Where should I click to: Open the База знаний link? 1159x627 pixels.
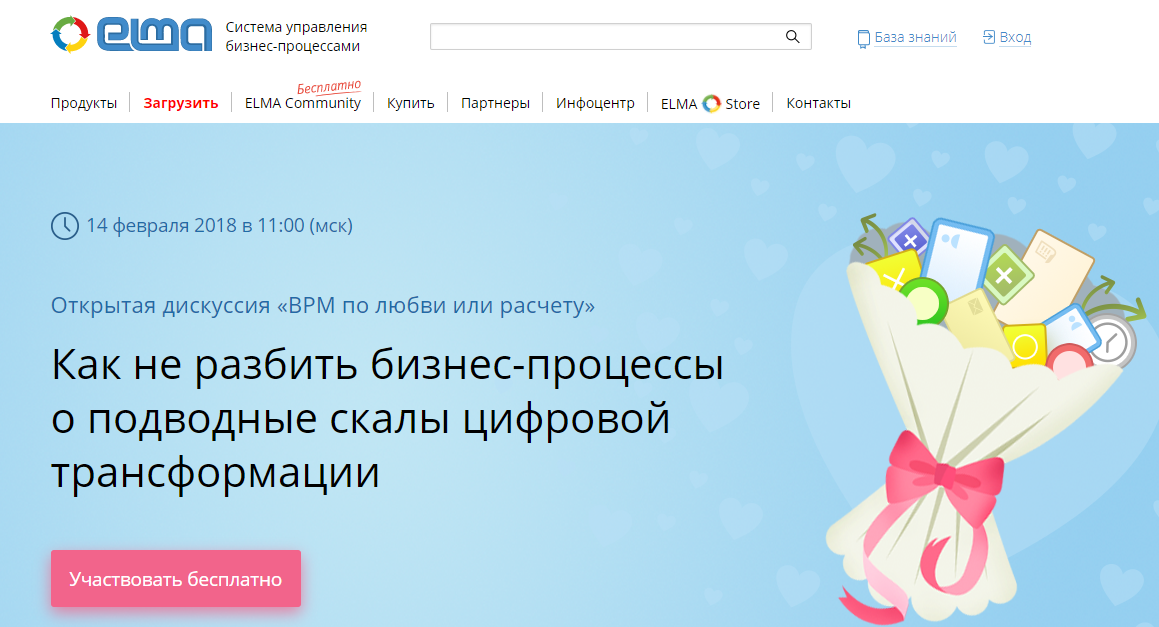tap(913, 37)
